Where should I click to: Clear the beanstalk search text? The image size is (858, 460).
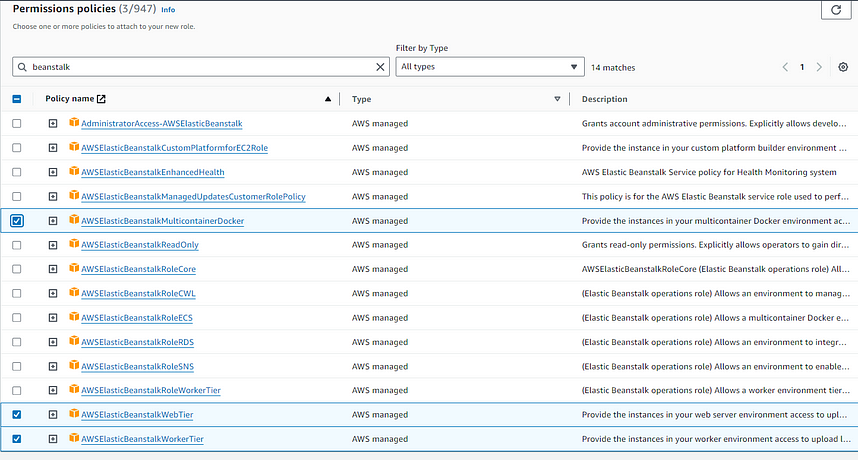pyautogui.click(x=380, y=67)
